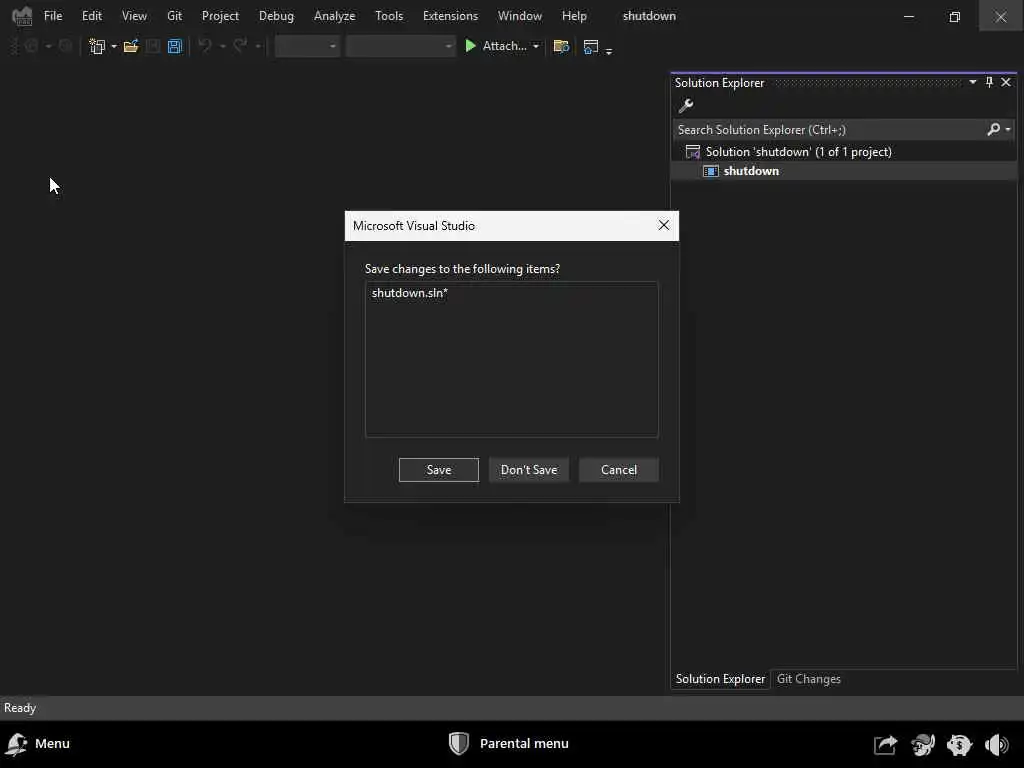Open the Solution Configurations combo box
1024x768 pixels.
click(307, 46)
